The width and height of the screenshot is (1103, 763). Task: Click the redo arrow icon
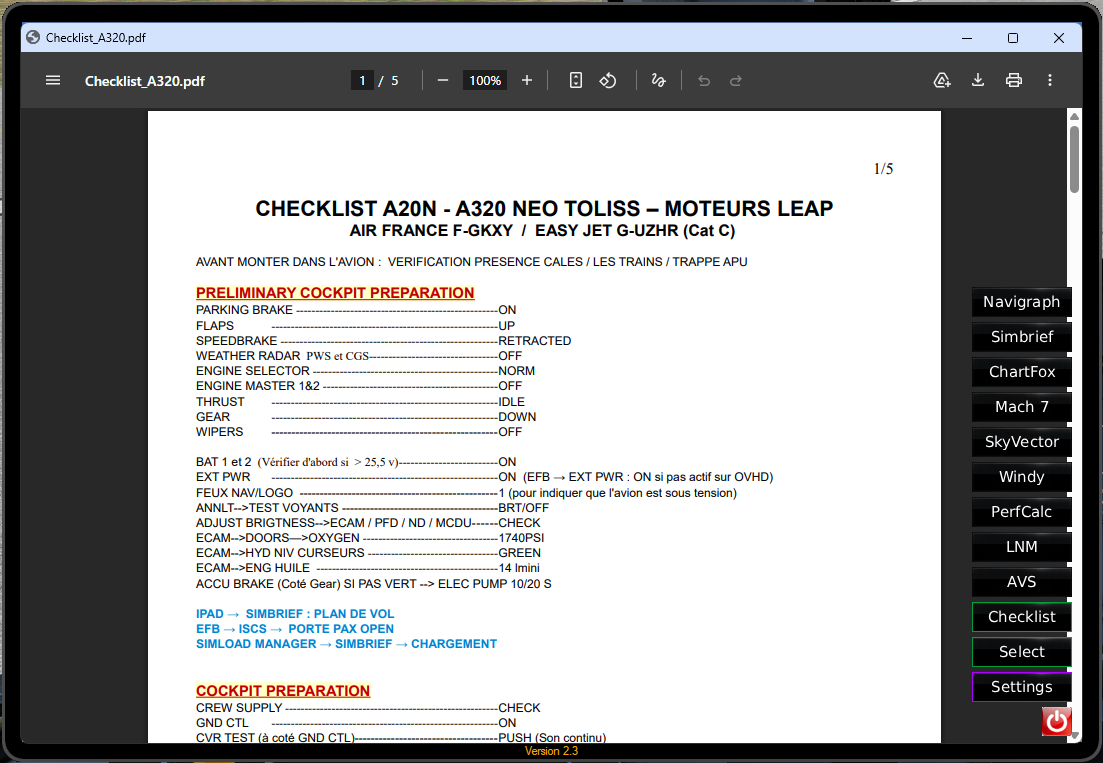736,81
